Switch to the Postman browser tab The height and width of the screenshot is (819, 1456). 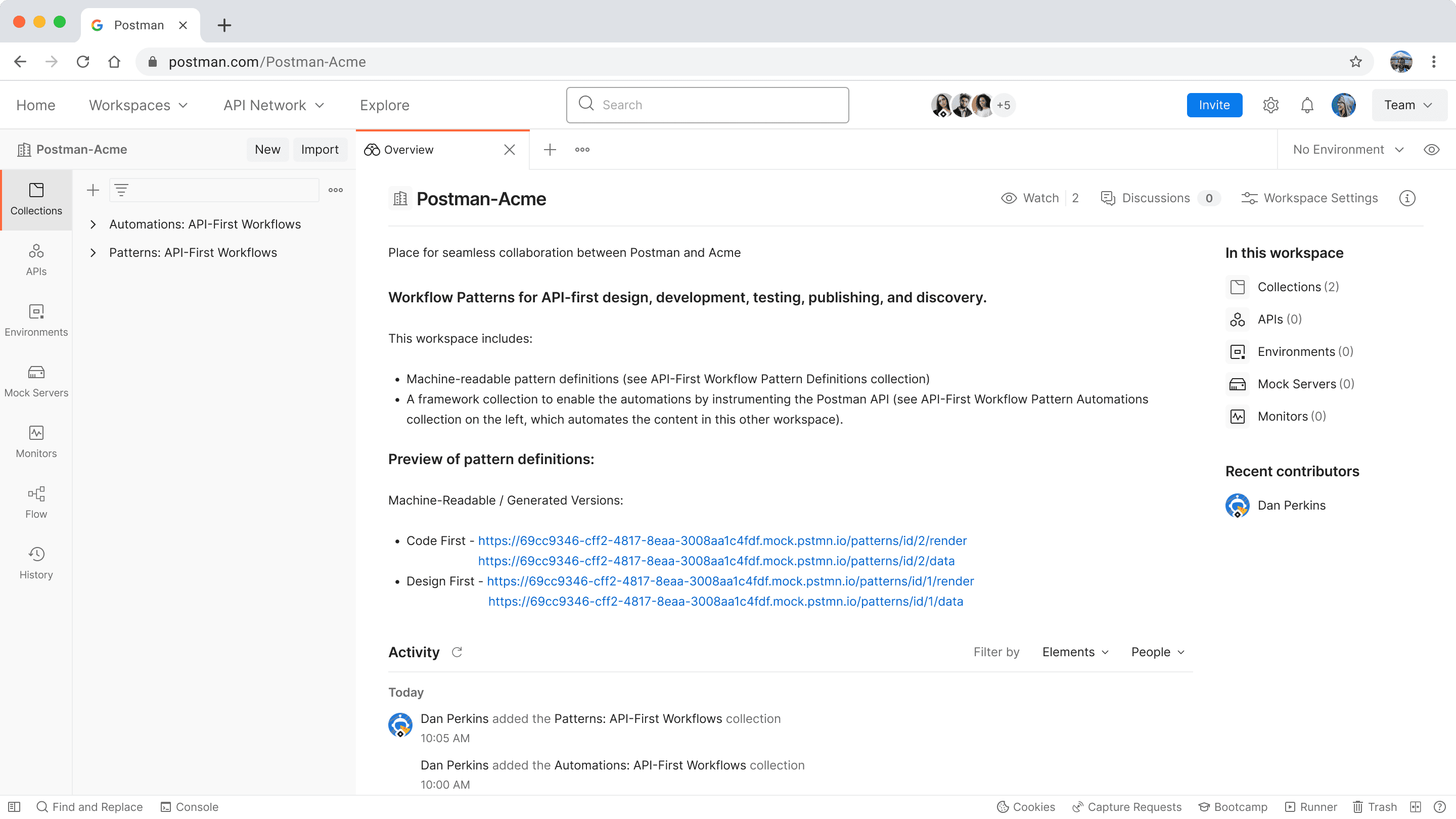(139, 25)
